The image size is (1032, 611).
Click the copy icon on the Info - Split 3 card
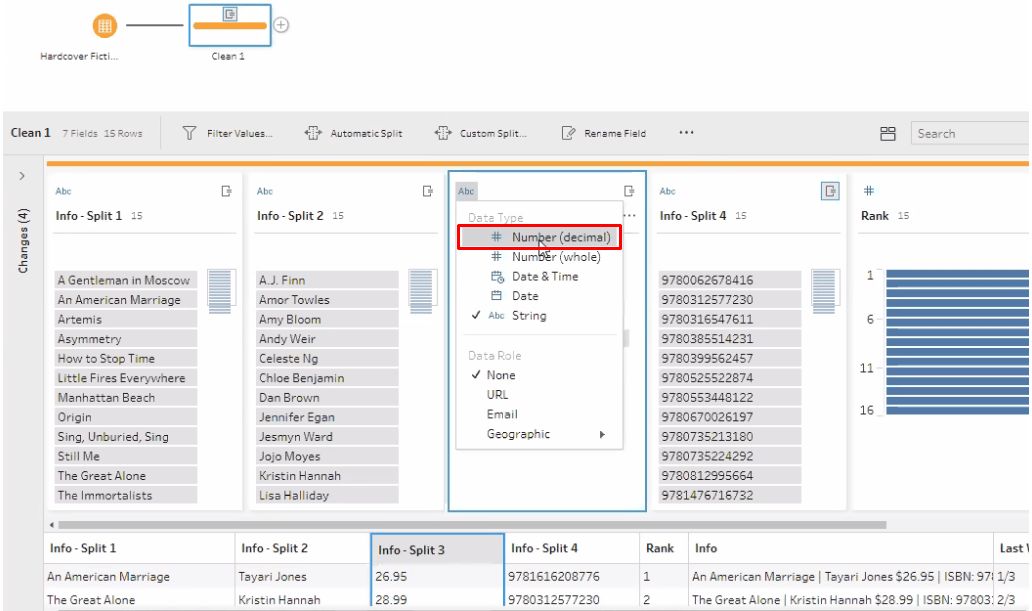[x=629, y=191]
